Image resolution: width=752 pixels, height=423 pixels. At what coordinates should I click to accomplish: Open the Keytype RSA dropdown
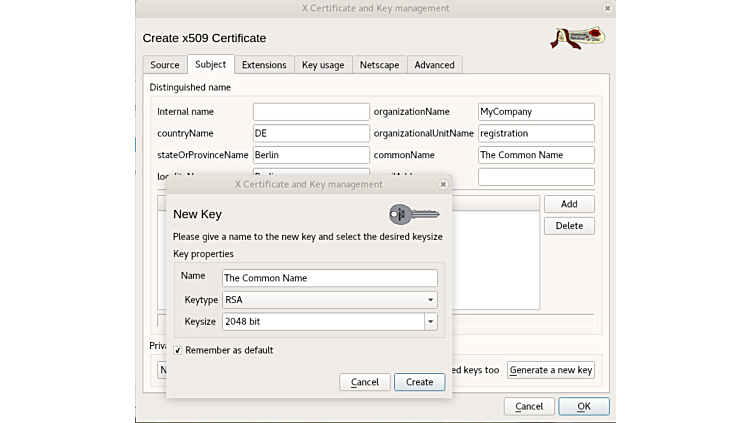[x=329, y=300]
